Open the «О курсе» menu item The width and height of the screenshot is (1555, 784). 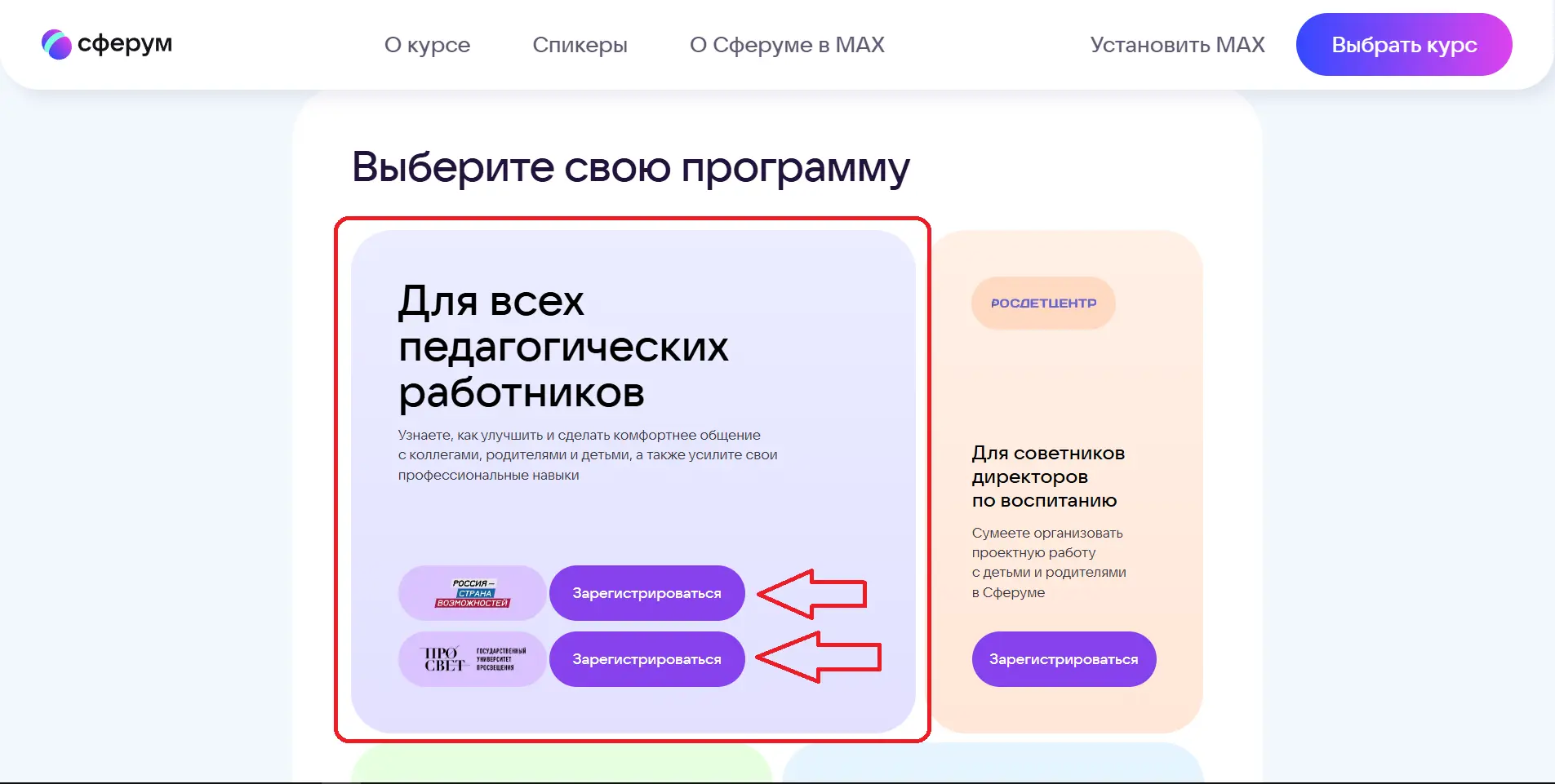click(x=427, y=45)
